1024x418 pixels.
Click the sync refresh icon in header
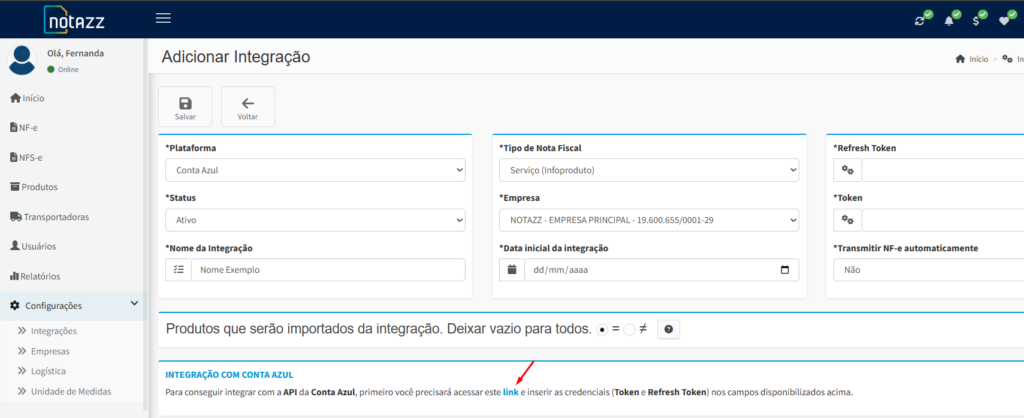point(921,21)
